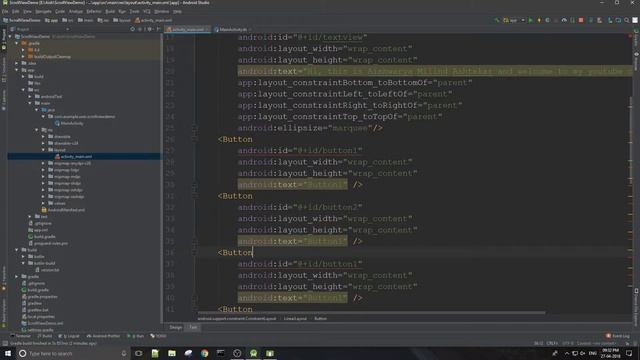Open the Build tool window button
Image resolution: width=640 pixels, height=360 pixels.
[x=45, y=336]
